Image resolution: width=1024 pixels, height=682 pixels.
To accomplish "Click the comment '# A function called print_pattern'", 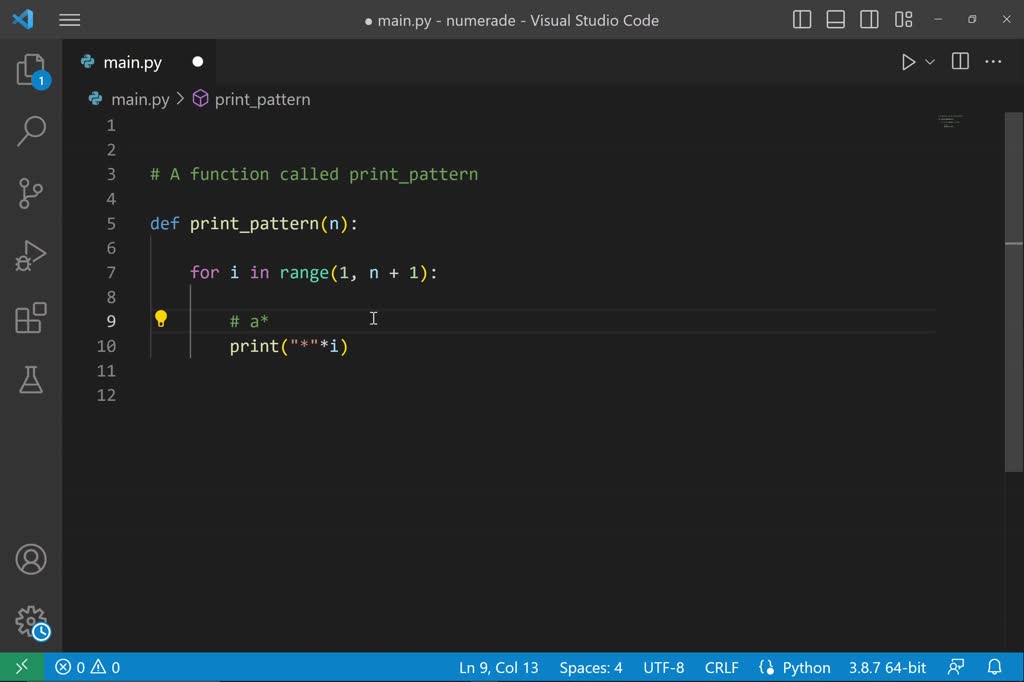I will pyautogui.click(x=314, y=174).
